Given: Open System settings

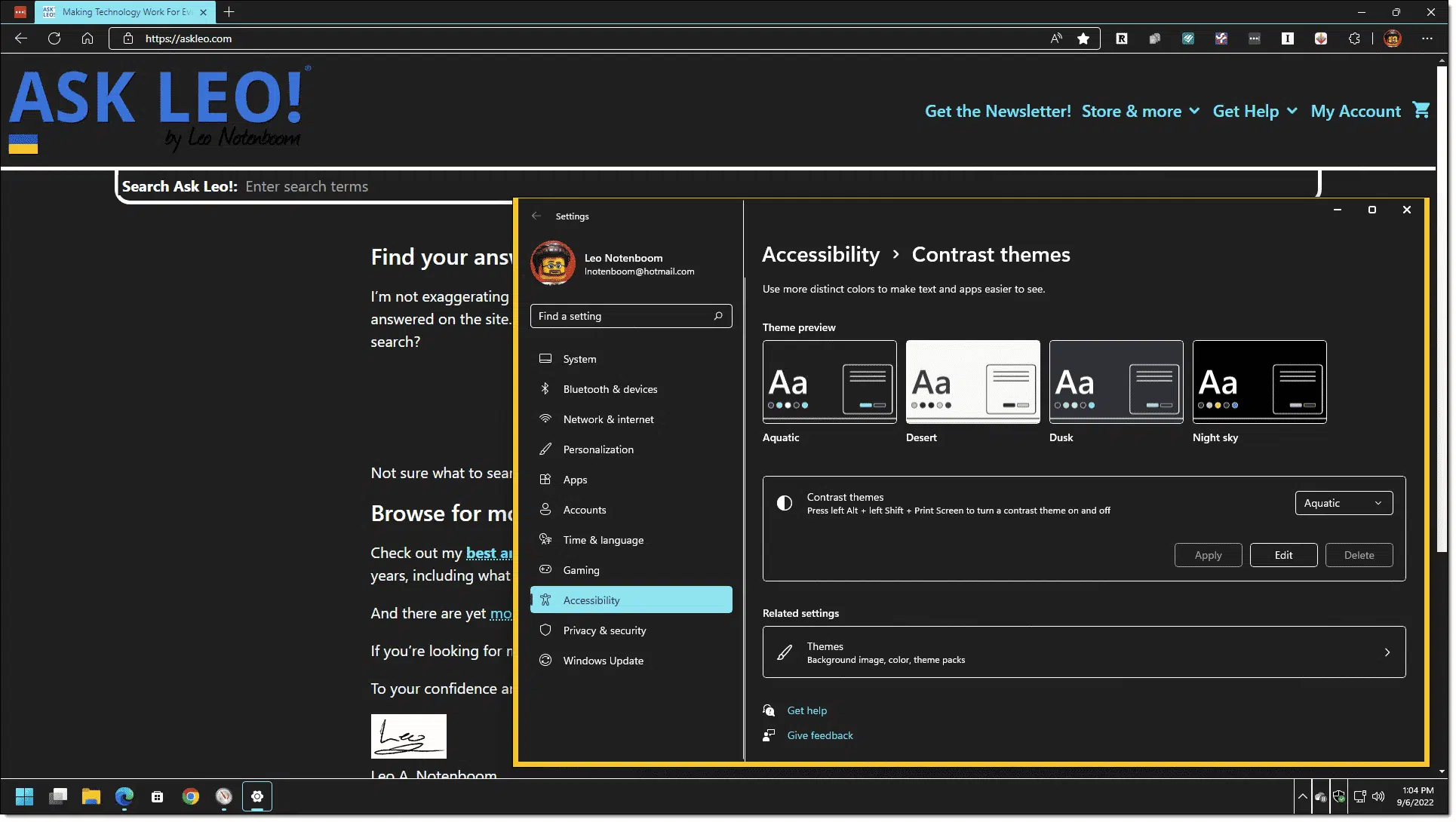Looking at the screenshot, I should click(x=631, y=359).
